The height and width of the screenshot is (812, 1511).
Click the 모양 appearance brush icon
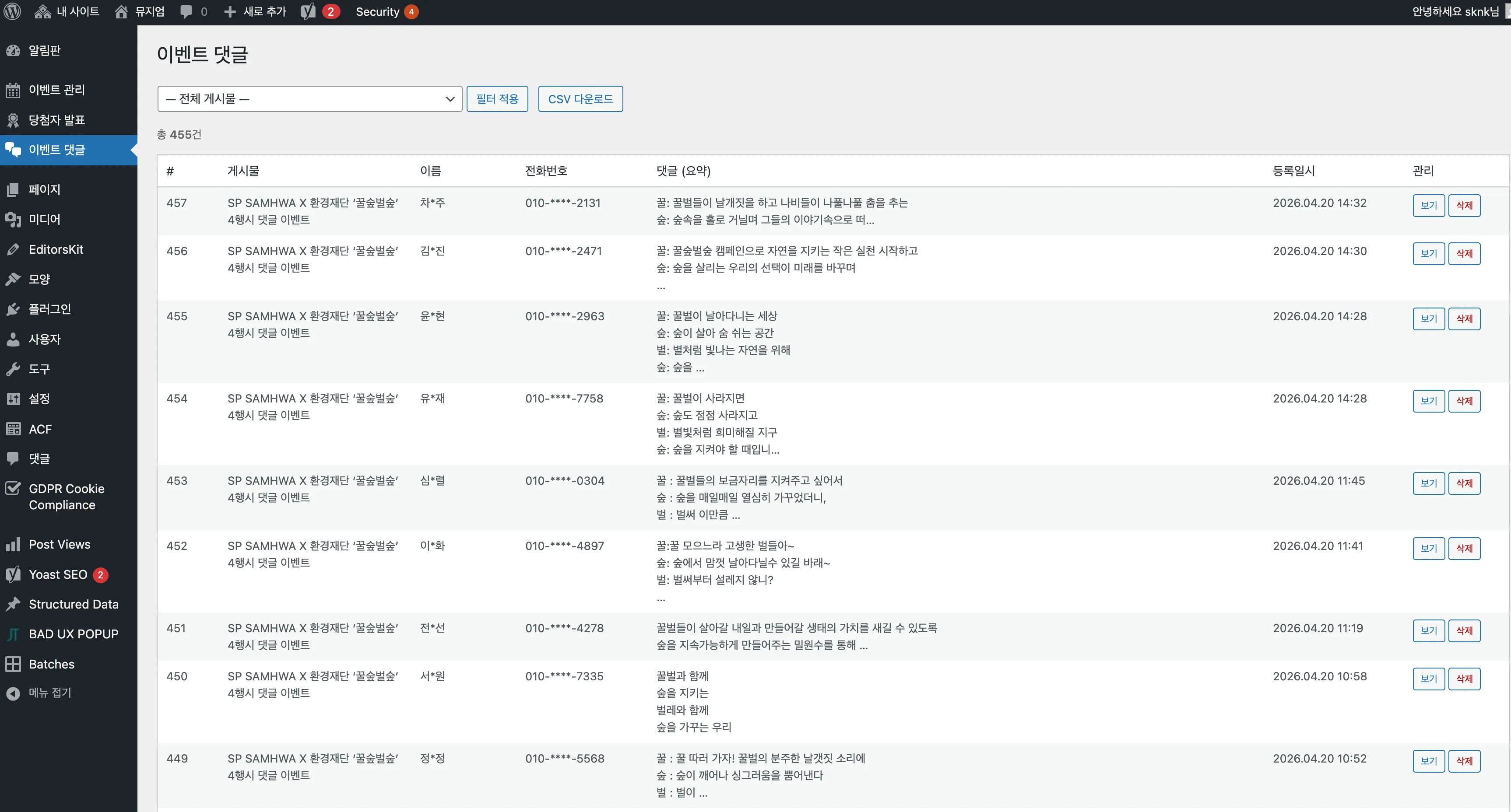point(13,279)
